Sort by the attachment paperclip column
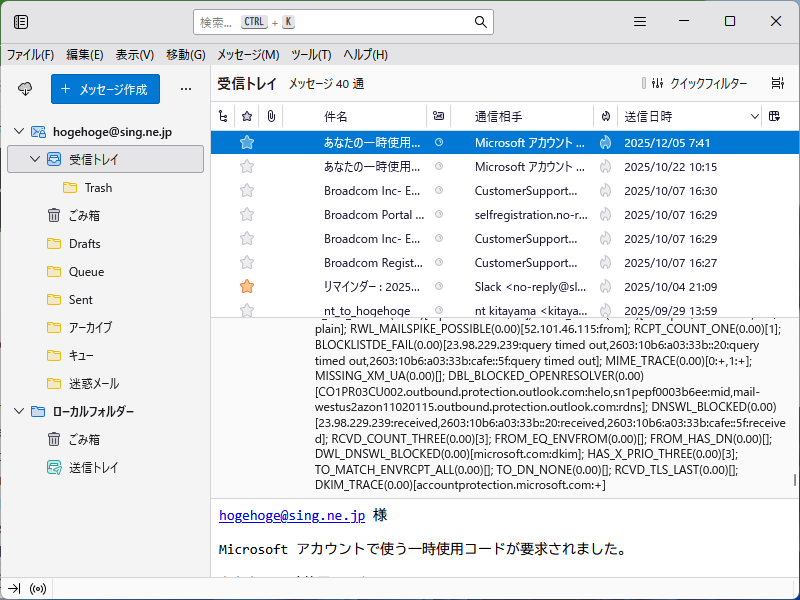This screenshot has height=600, width=800. (271, 116)
